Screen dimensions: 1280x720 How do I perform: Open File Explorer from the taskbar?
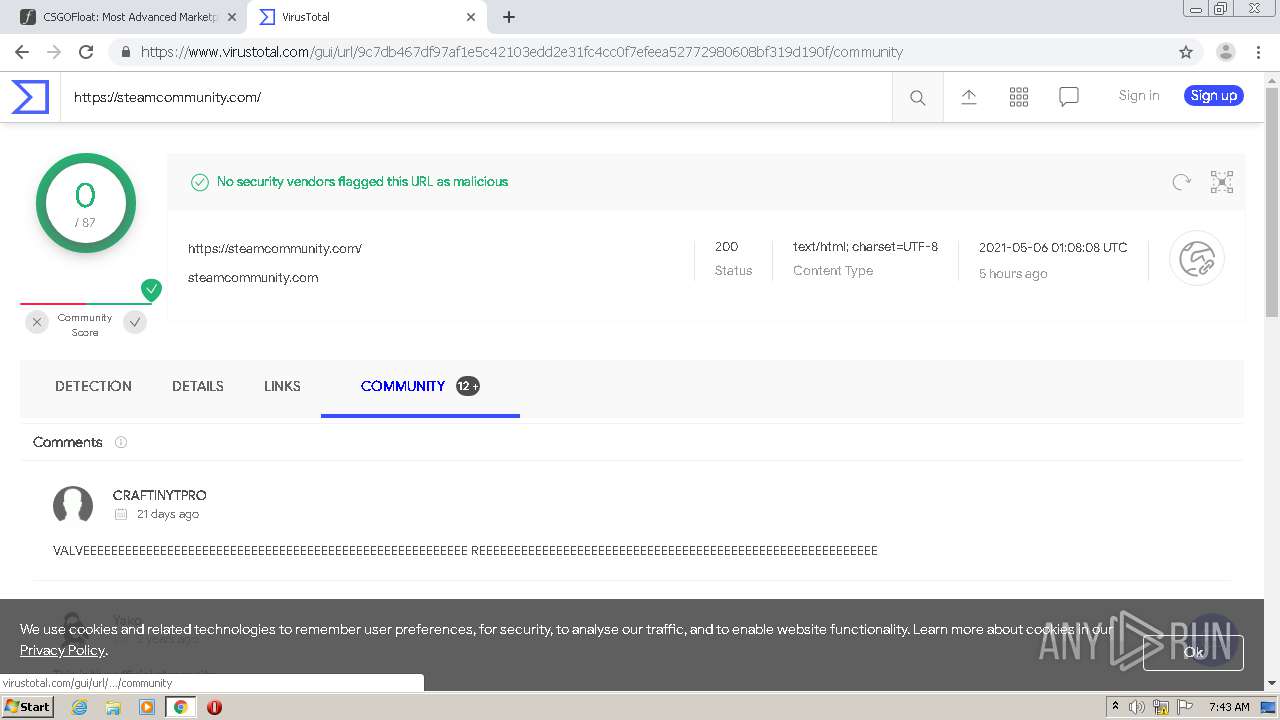[113, 707]
